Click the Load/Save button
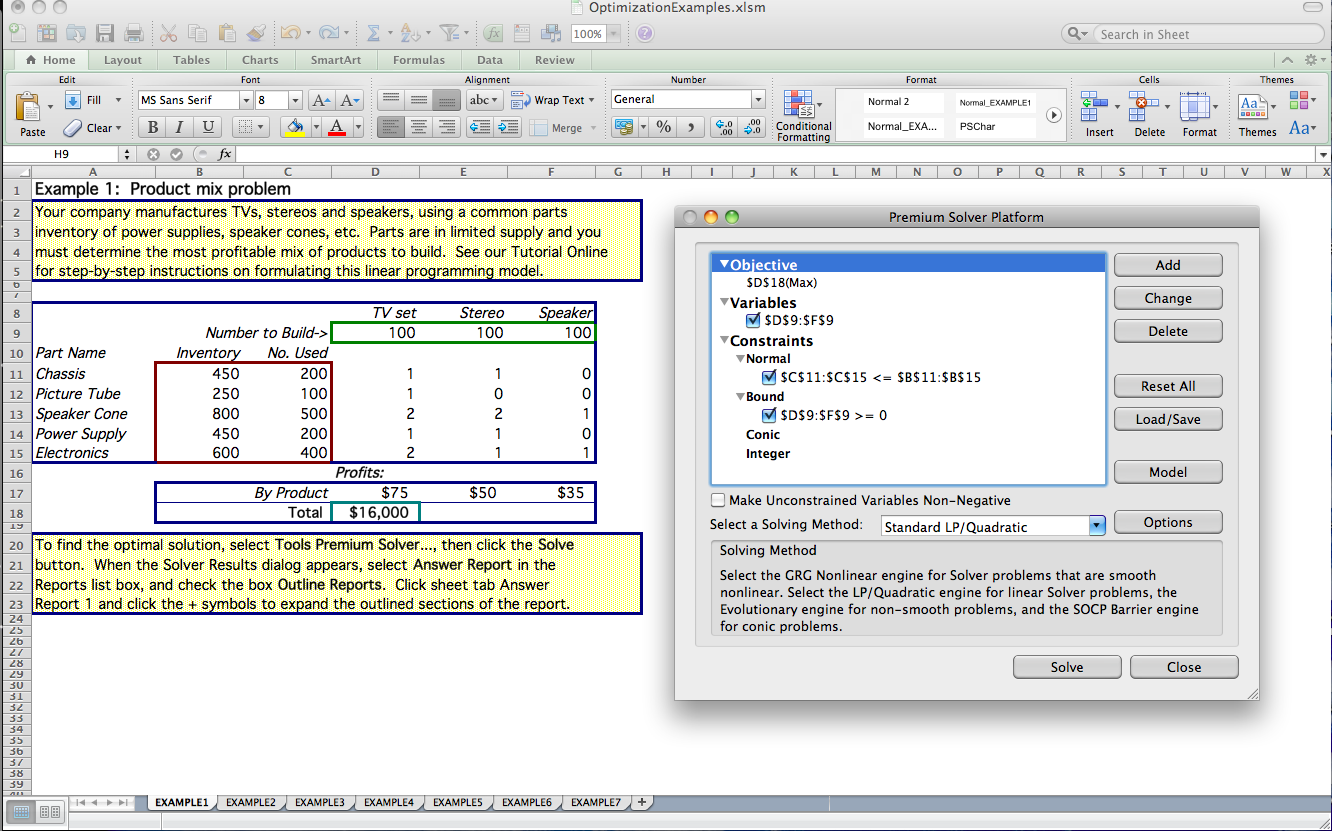 (1167, 419)
